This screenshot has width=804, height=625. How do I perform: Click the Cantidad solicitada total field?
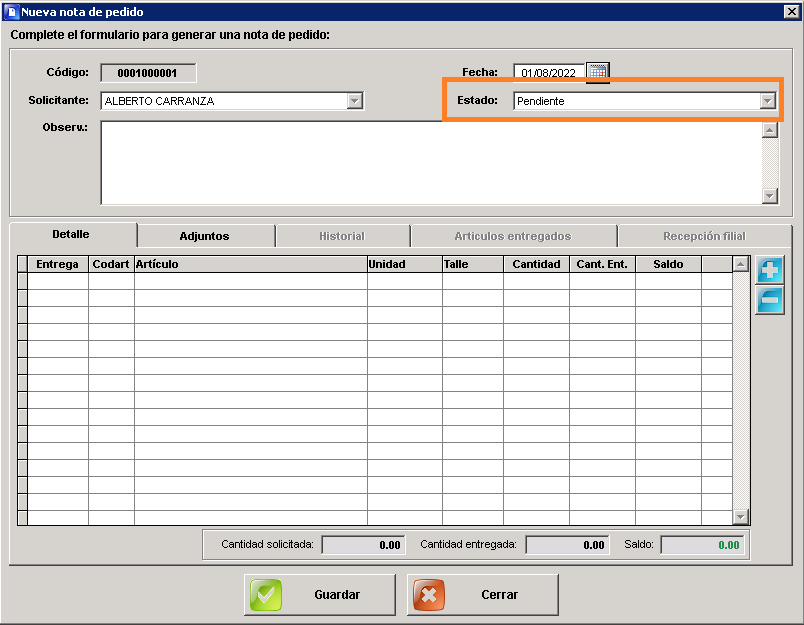coord(364,545)
